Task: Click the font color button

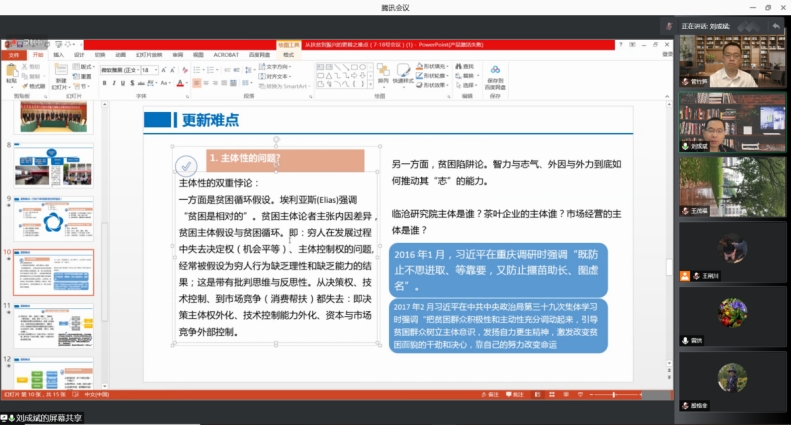Action: tap(181, 83)
